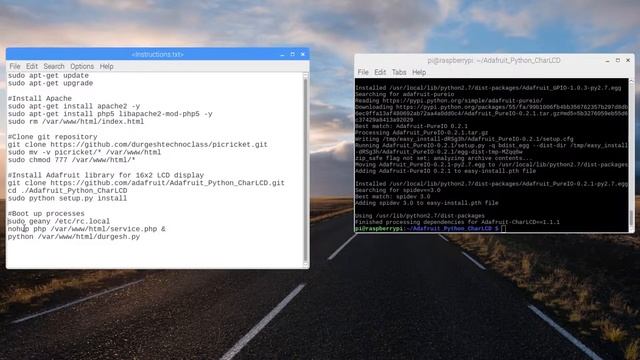
Task: Click line 'sudo python setup.py install'
Action: click(x=67, y=198)
